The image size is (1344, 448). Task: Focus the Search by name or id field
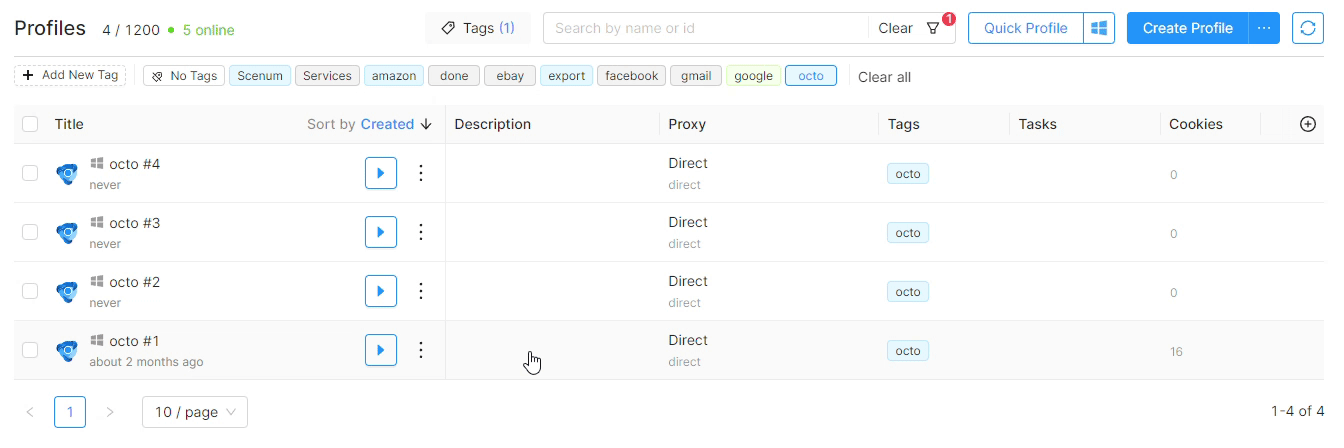pos(706,28)
